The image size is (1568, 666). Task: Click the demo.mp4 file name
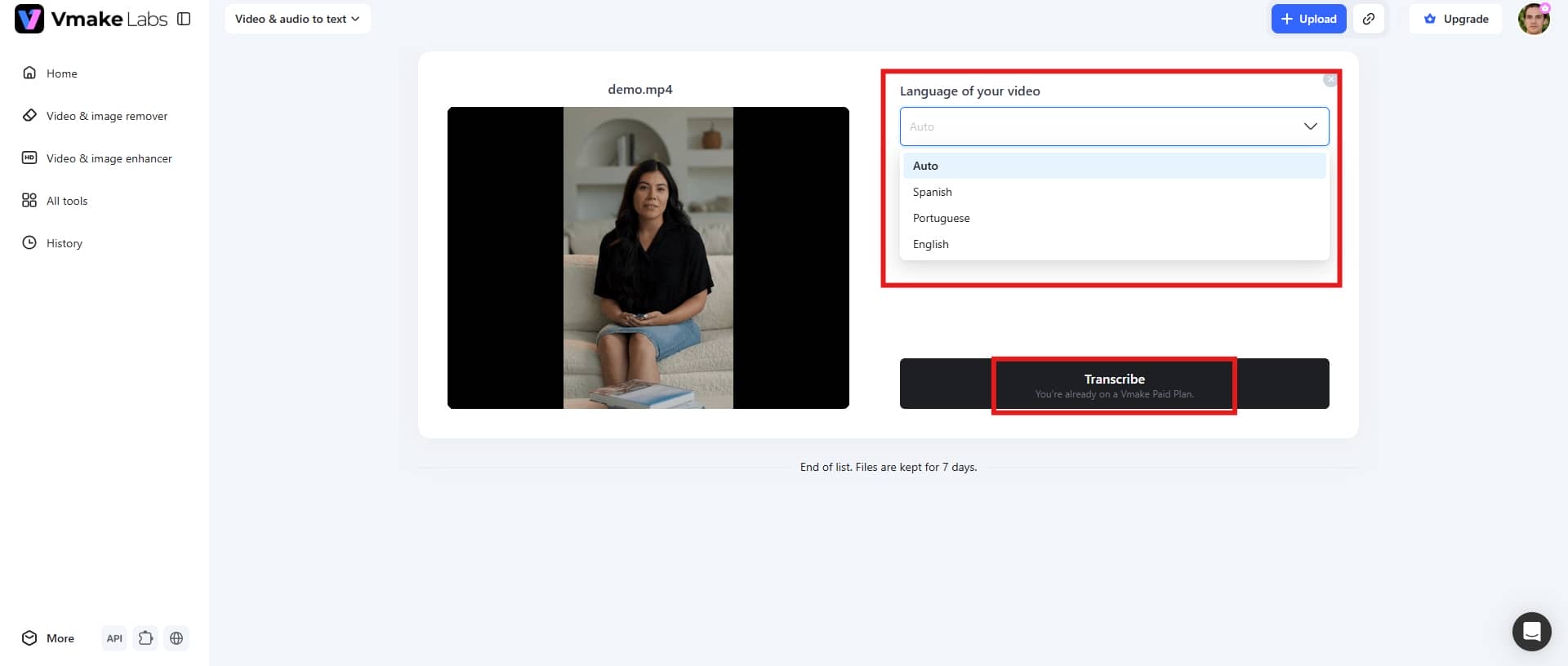[640, 90]
